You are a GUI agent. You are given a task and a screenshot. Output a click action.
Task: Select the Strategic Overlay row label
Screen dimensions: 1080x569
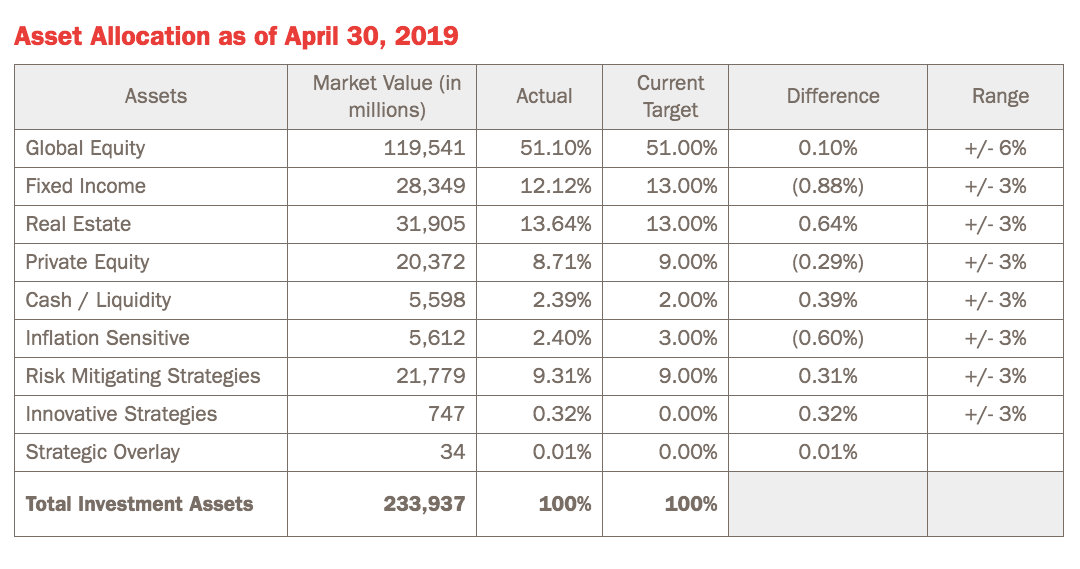(103, 452)
